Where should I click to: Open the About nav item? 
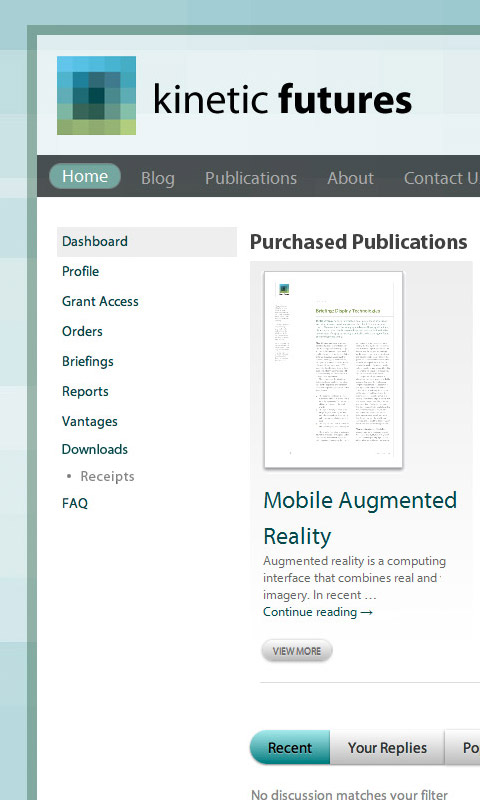[350, 178]
